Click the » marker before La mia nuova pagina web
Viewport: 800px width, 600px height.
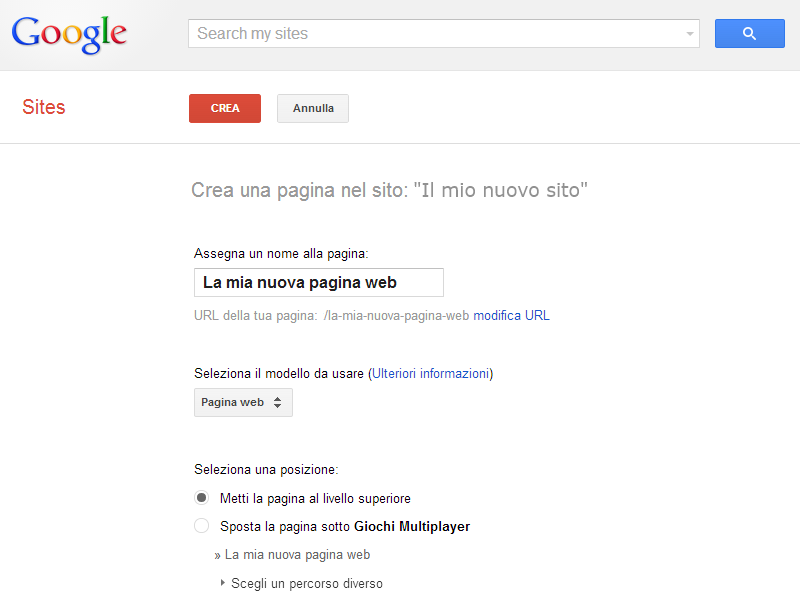(x=217, y=554)
